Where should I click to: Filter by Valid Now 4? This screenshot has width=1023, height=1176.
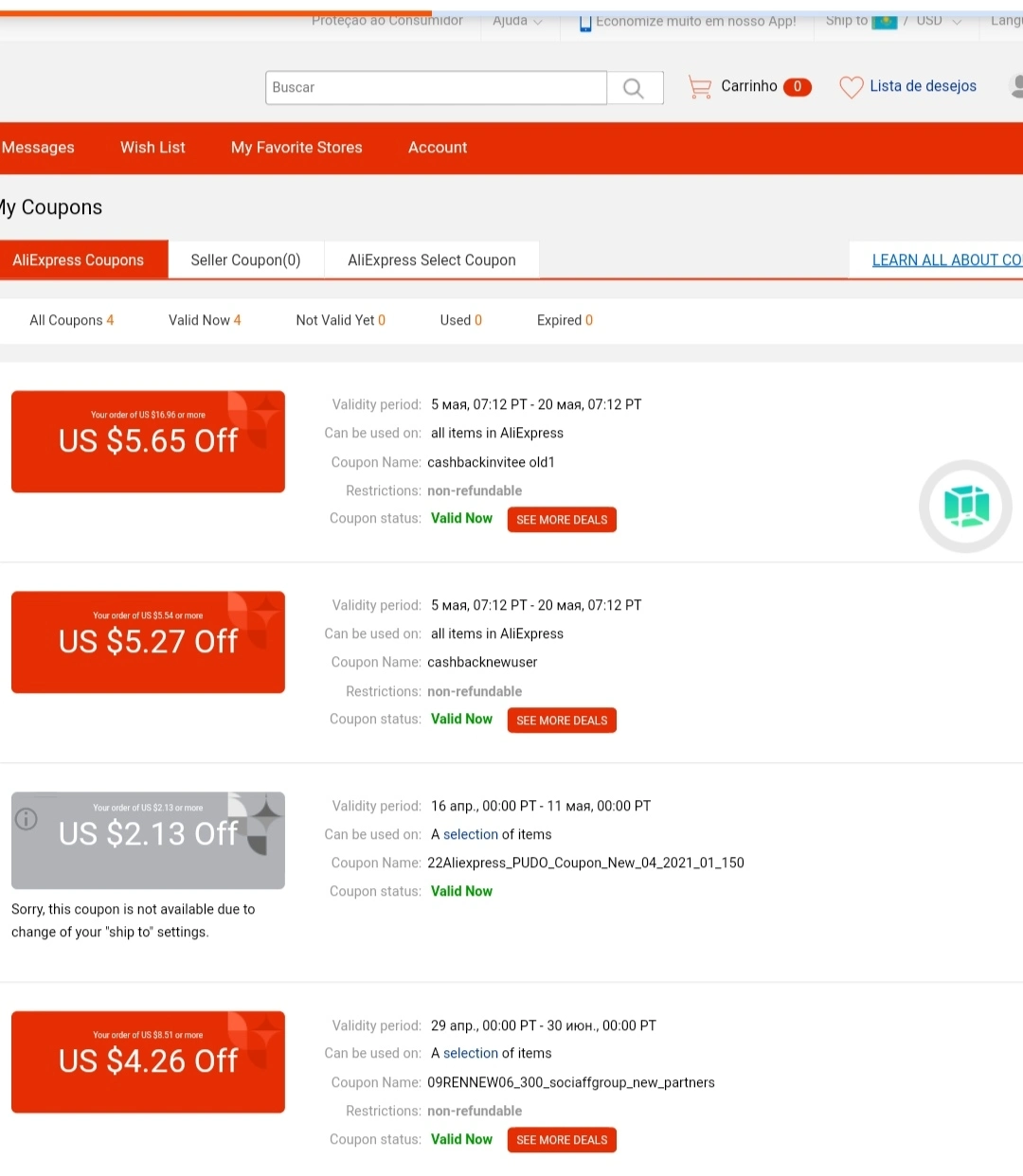coord(205,320)
